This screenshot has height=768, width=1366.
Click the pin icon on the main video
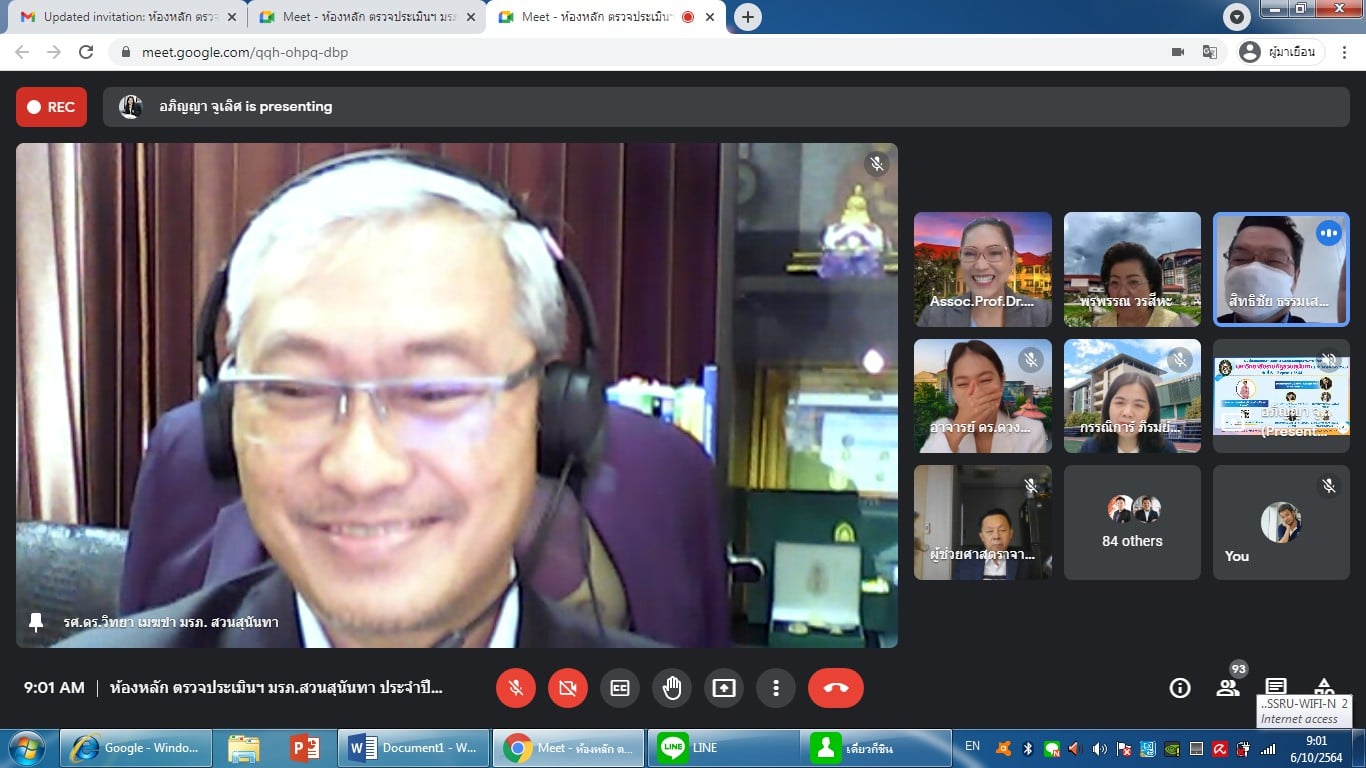click(x=37, y=622)
